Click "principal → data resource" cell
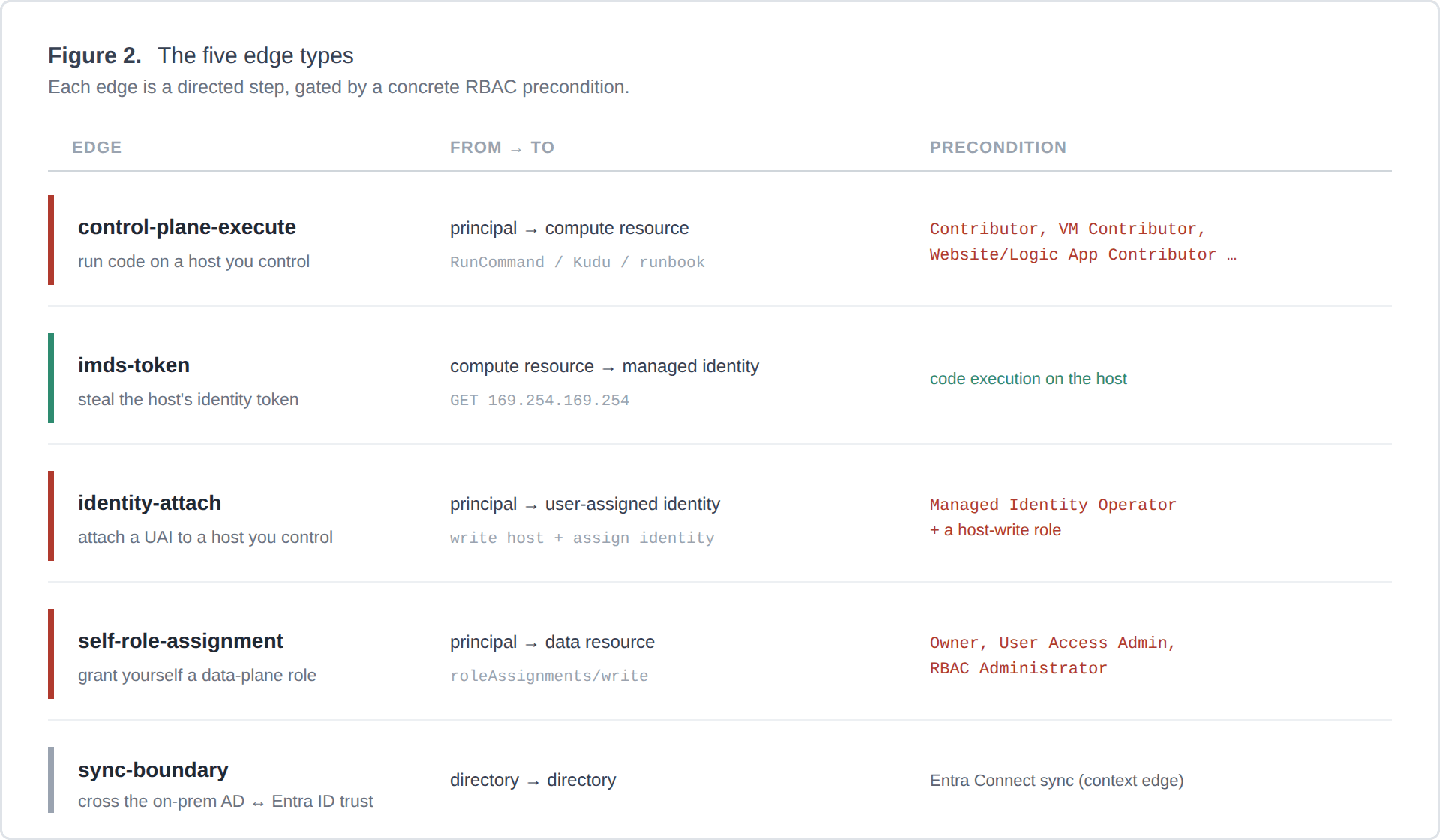Screen dimensions: 1440x840 [552, 643]
